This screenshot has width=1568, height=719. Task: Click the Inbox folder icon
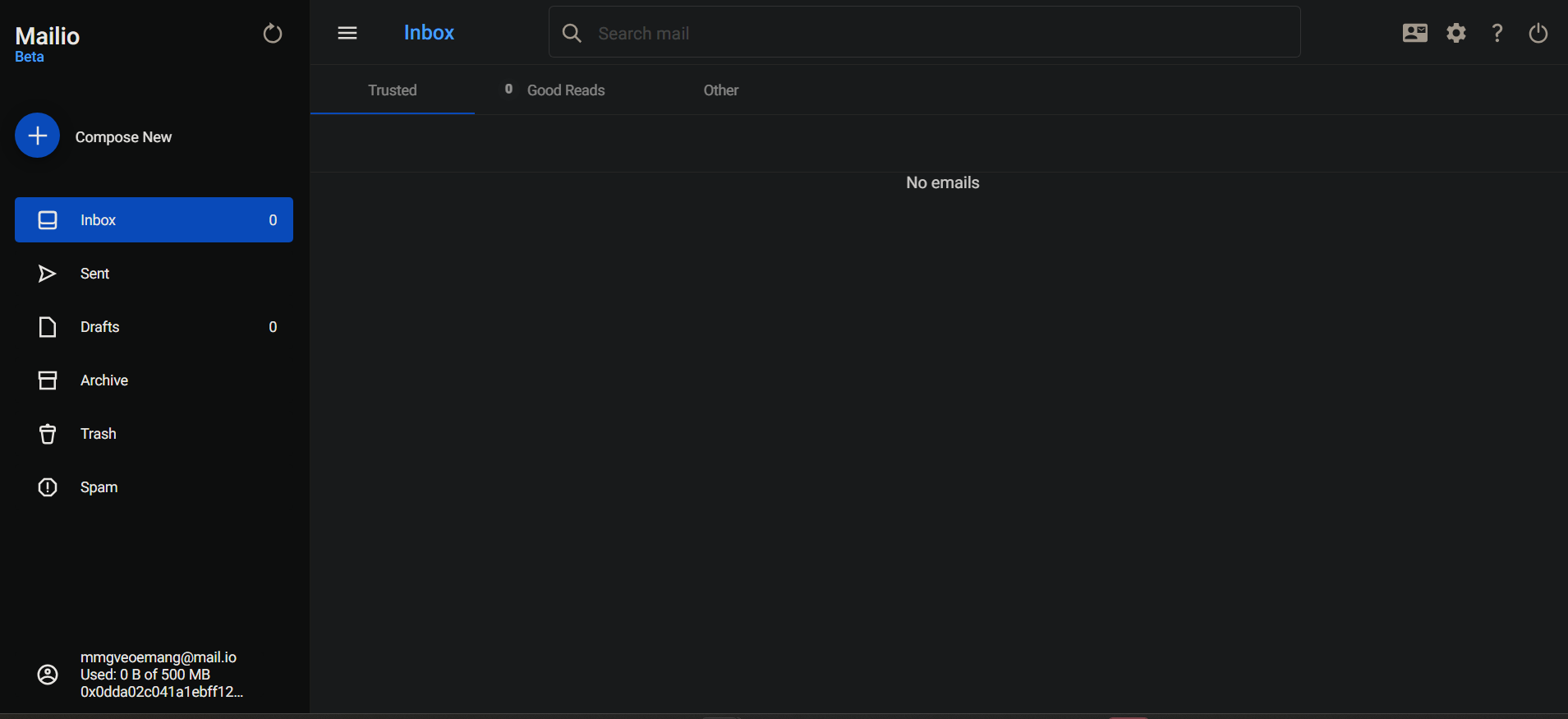(x=48, y=220)
